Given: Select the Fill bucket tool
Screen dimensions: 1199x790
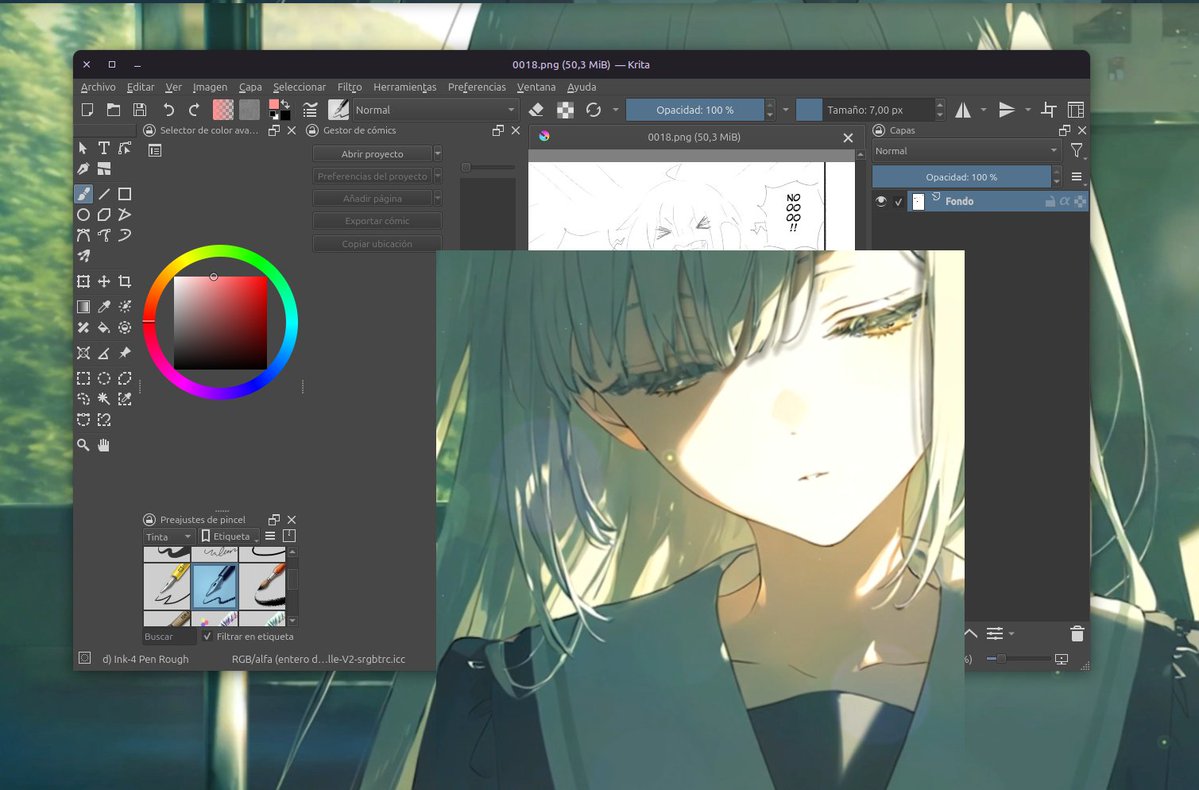Looking at the screenshot, I should point(104,327).
